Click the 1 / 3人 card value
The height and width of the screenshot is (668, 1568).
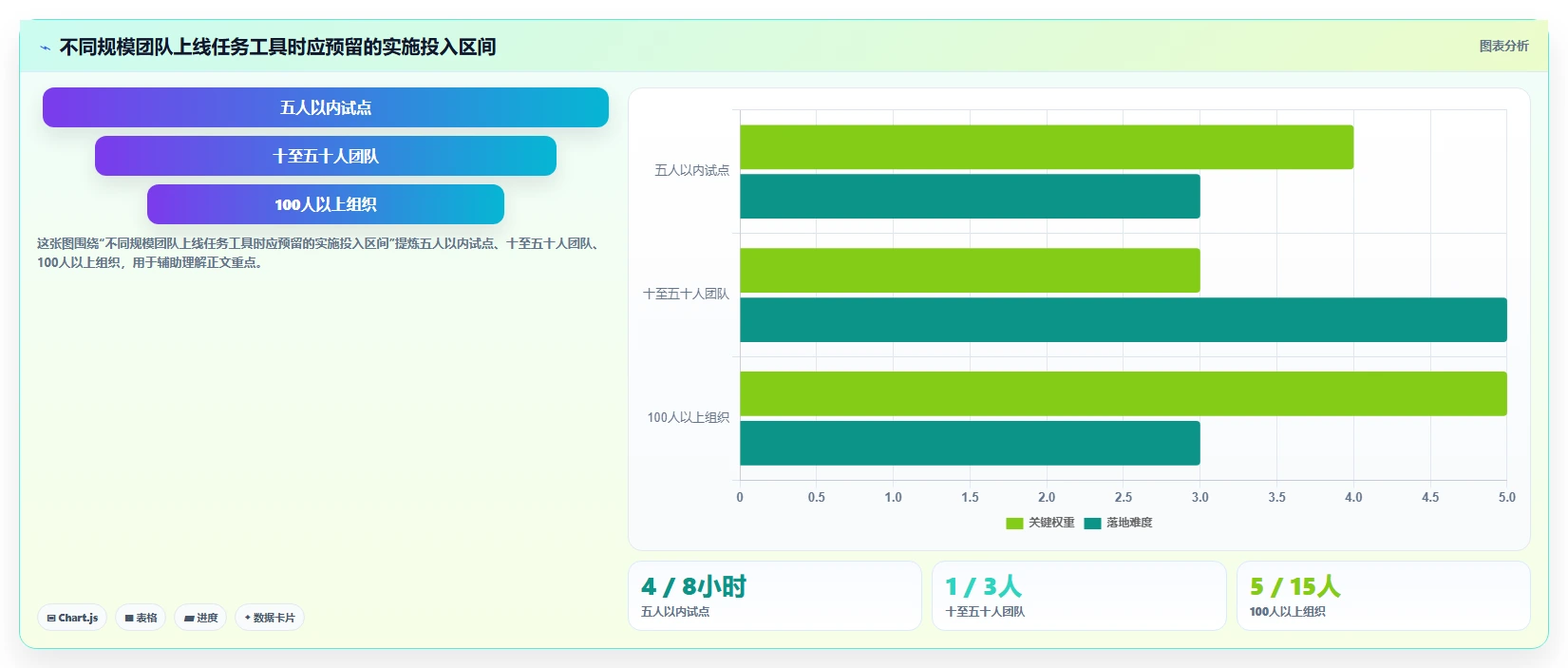pyautogui.click(x=983, y=587)
